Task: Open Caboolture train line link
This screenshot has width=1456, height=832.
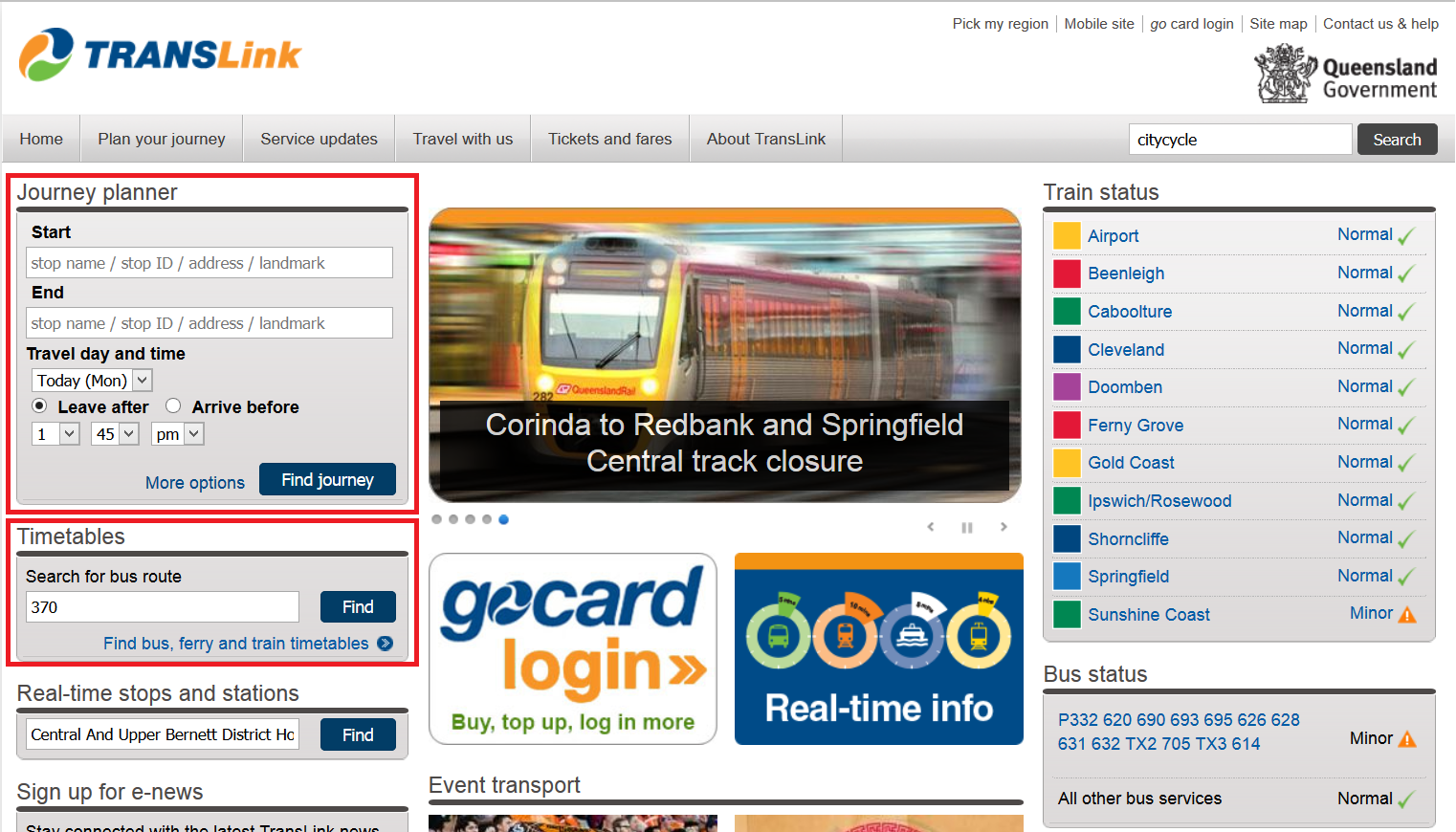Action: click(x=1130, y=312)
